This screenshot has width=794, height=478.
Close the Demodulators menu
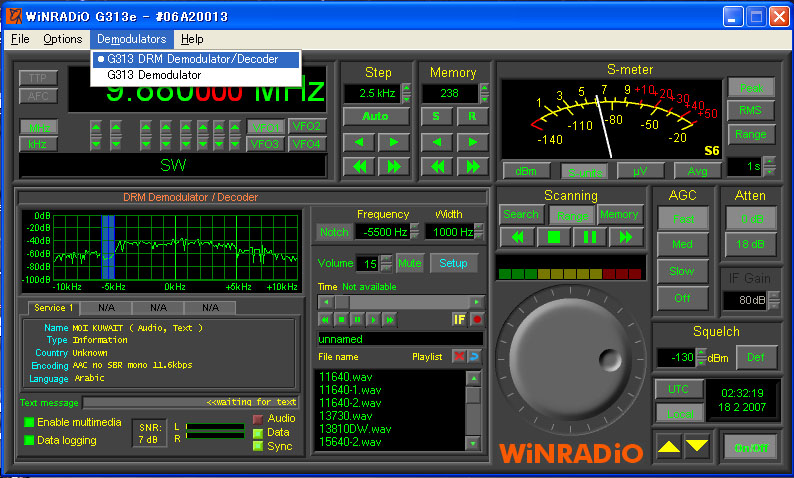tap(131, 39)
